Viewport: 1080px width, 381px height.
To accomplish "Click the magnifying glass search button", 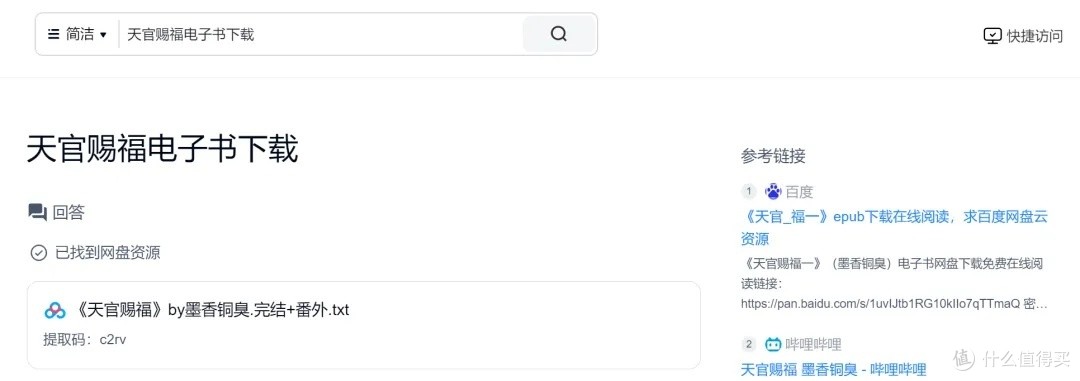I will (x=559, y=34).
